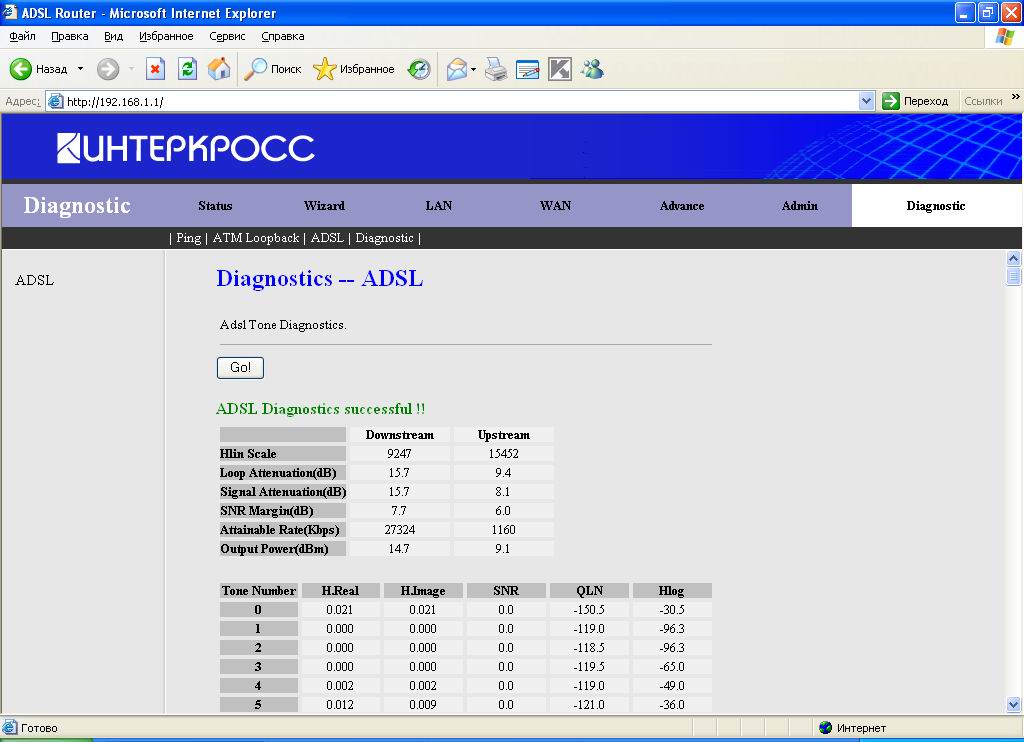Click the History clock icon
The width and height of the screenshot is (1024, 742).
point(420,69)
